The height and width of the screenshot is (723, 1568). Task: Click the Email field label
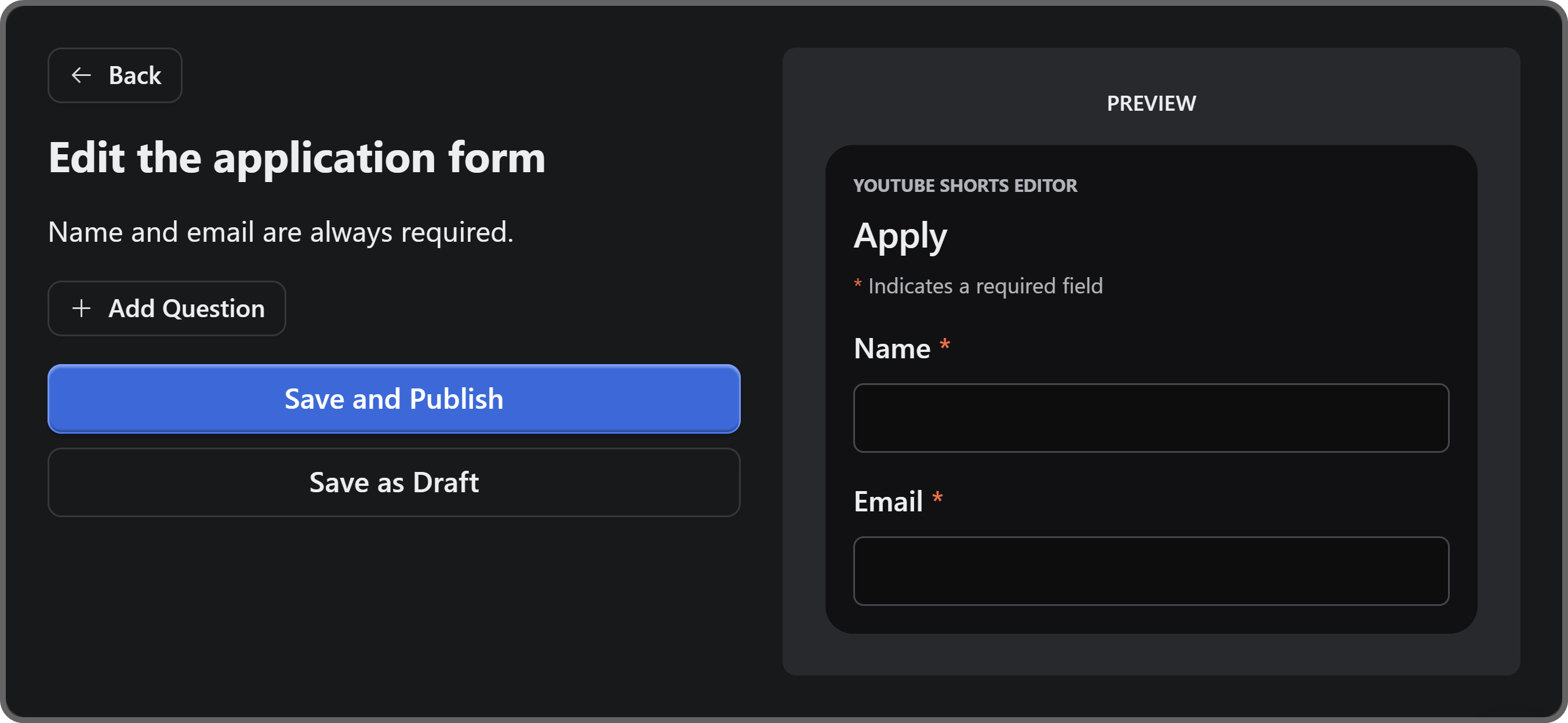[888, 502]
